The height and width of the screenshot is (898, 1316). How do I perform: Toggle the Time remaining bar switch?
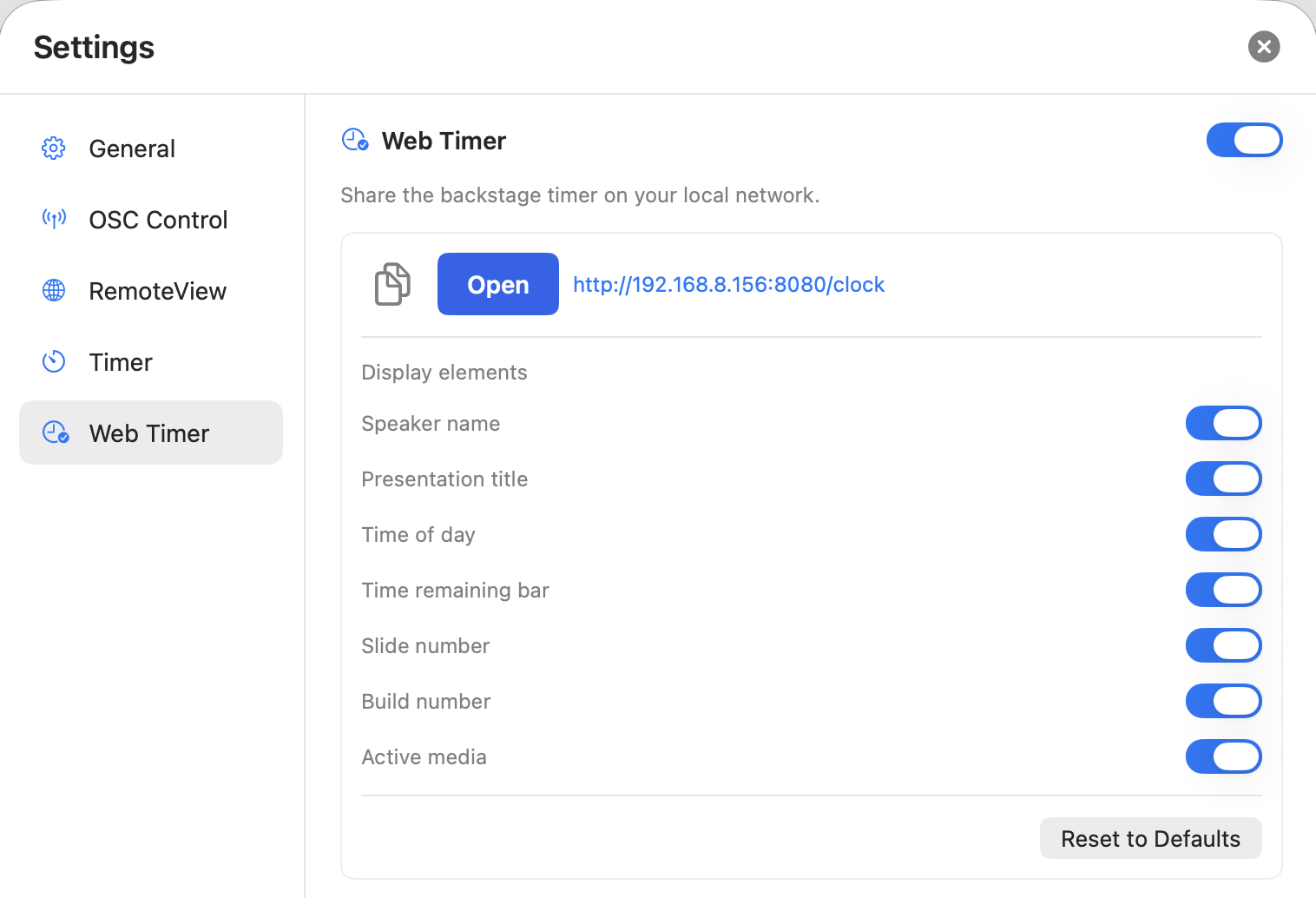coord(1223,590)
